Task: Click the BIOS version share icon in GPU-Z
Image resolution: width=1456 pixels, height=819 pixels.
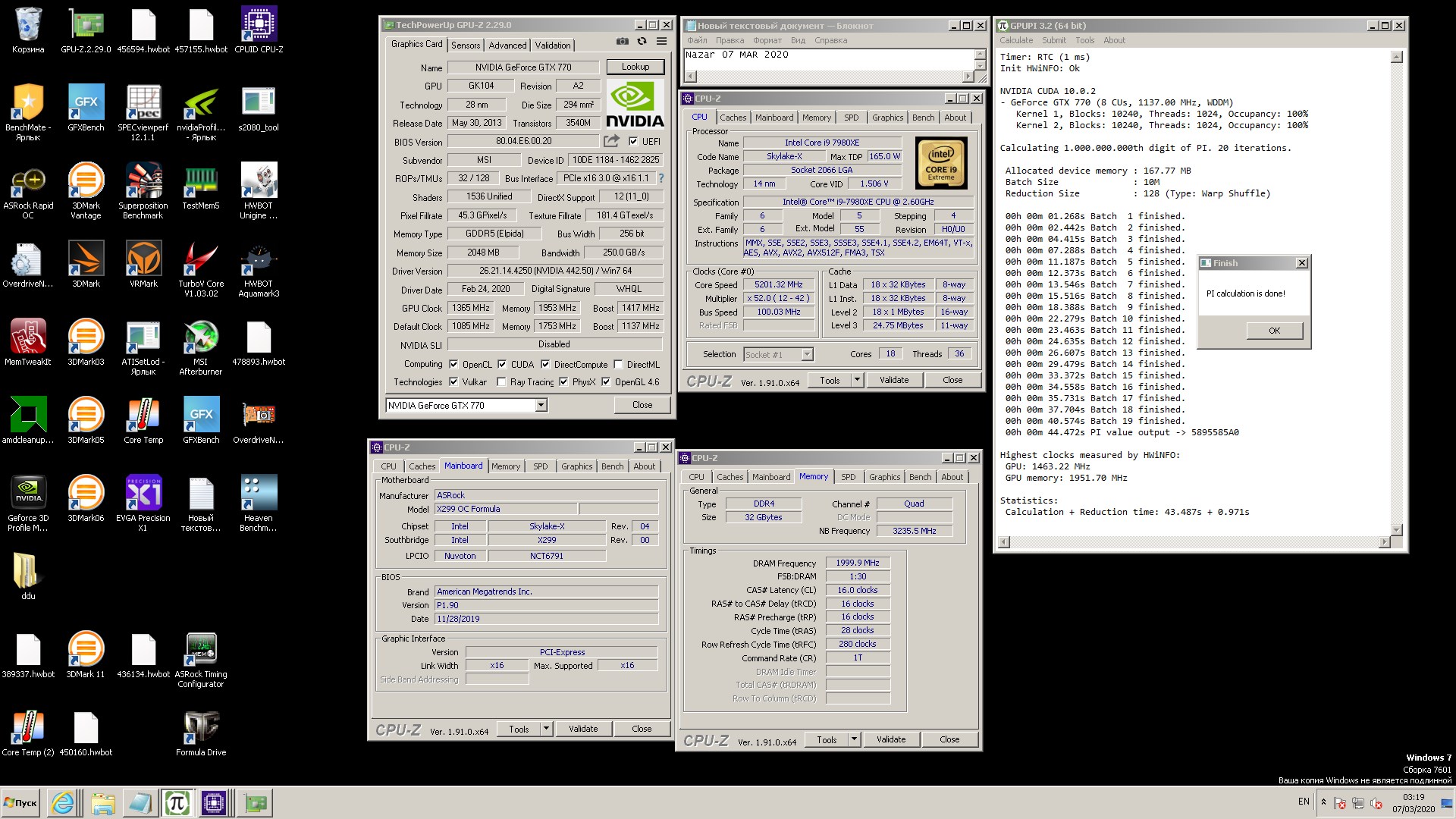Action: coord(611,141)
